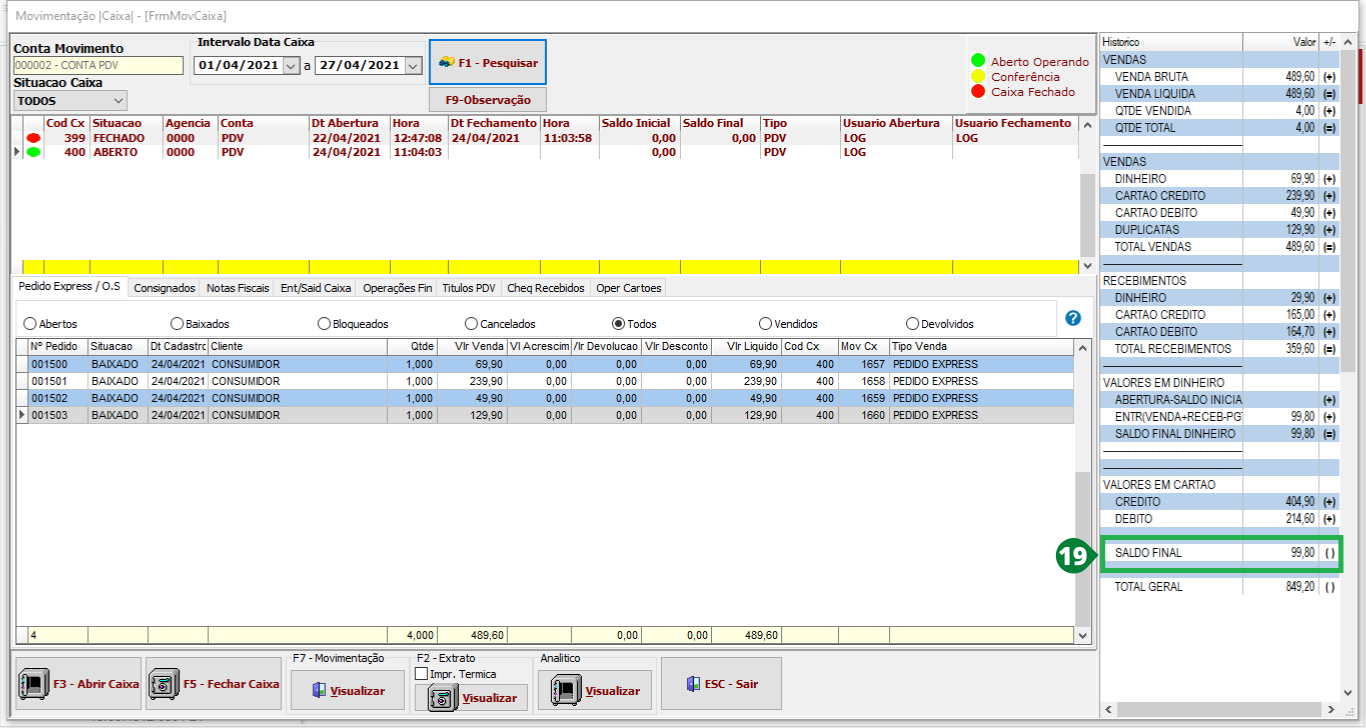Click the Mov Cx value 1658
Viewport: 1366px width, 728px height.
[872, 381]
